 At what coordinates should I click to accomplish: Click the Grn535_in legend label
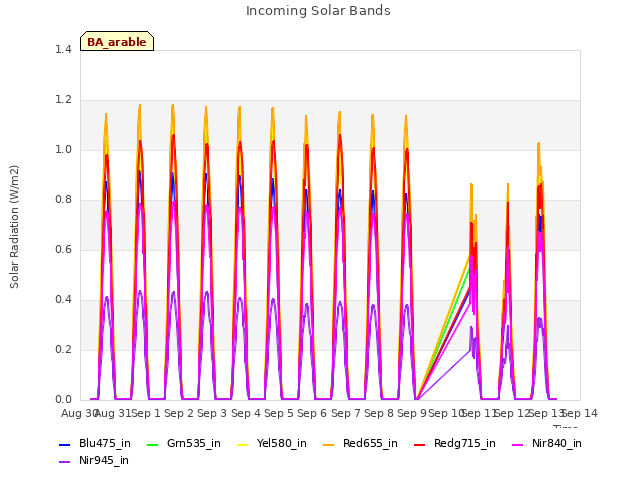coord(194,443)
